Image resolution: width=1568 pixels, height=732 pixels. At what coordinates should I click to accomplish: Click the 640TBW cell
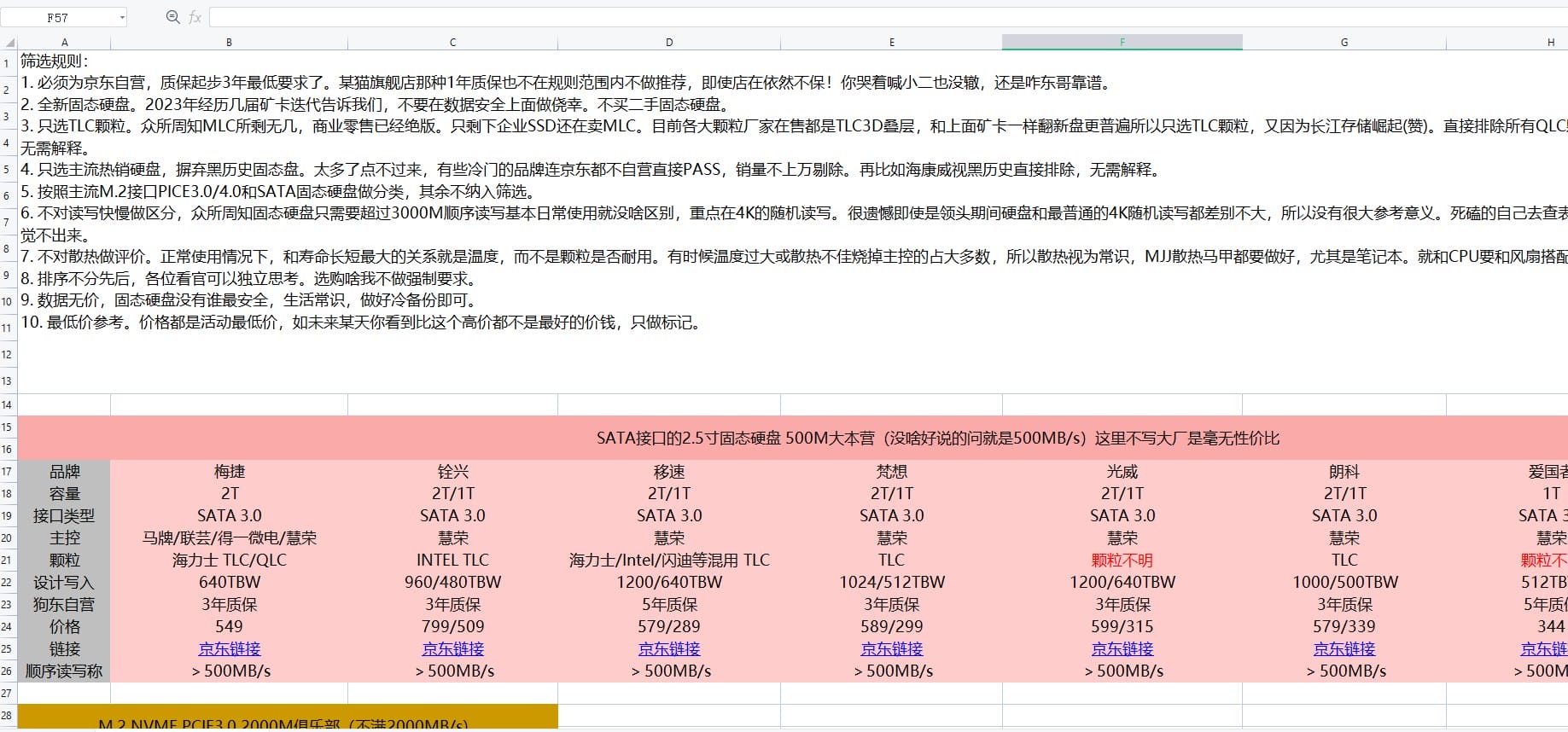pos(229,582)
